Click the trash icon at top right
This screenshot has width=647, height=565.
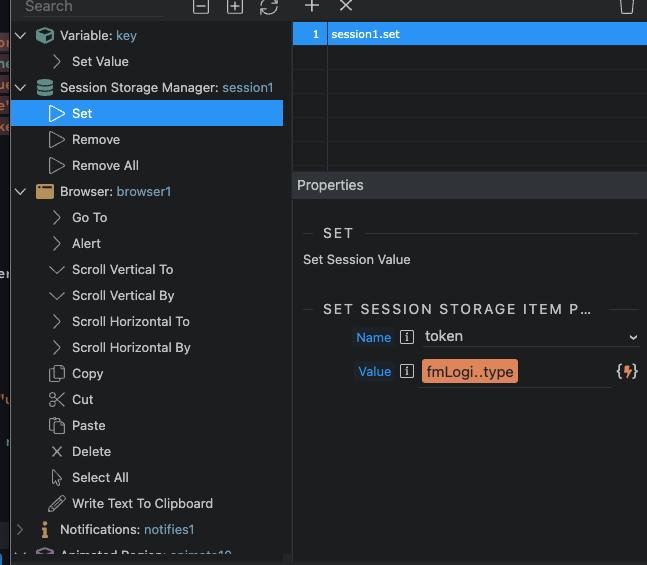tap(627, 6)
